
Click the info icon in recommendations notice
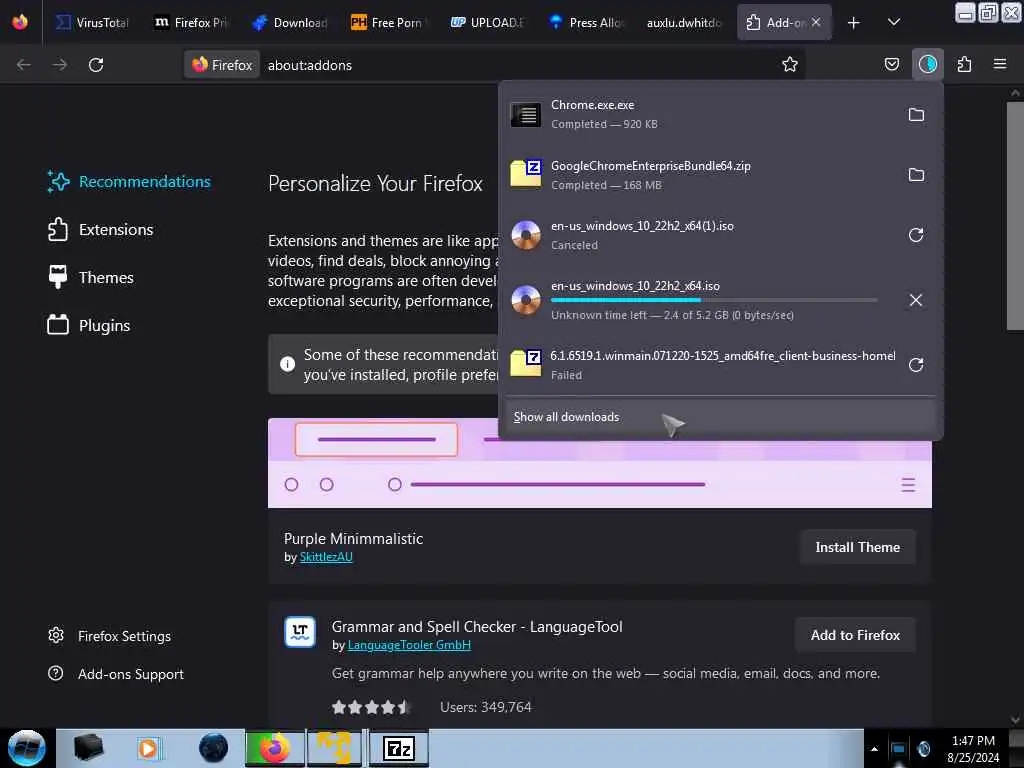point(287,364)
